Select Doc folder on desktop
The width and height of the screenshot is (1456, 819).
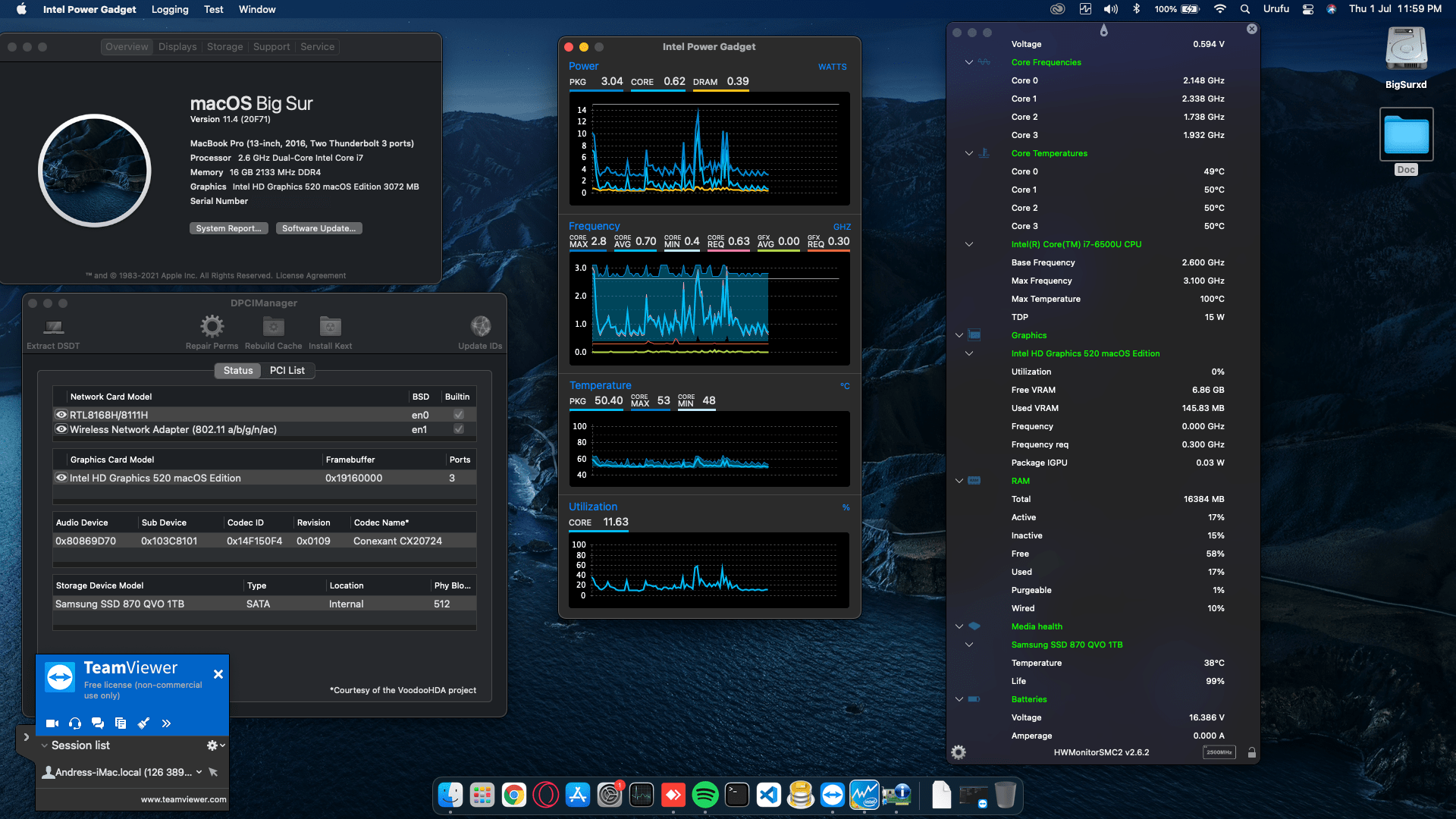(1406, 141)
